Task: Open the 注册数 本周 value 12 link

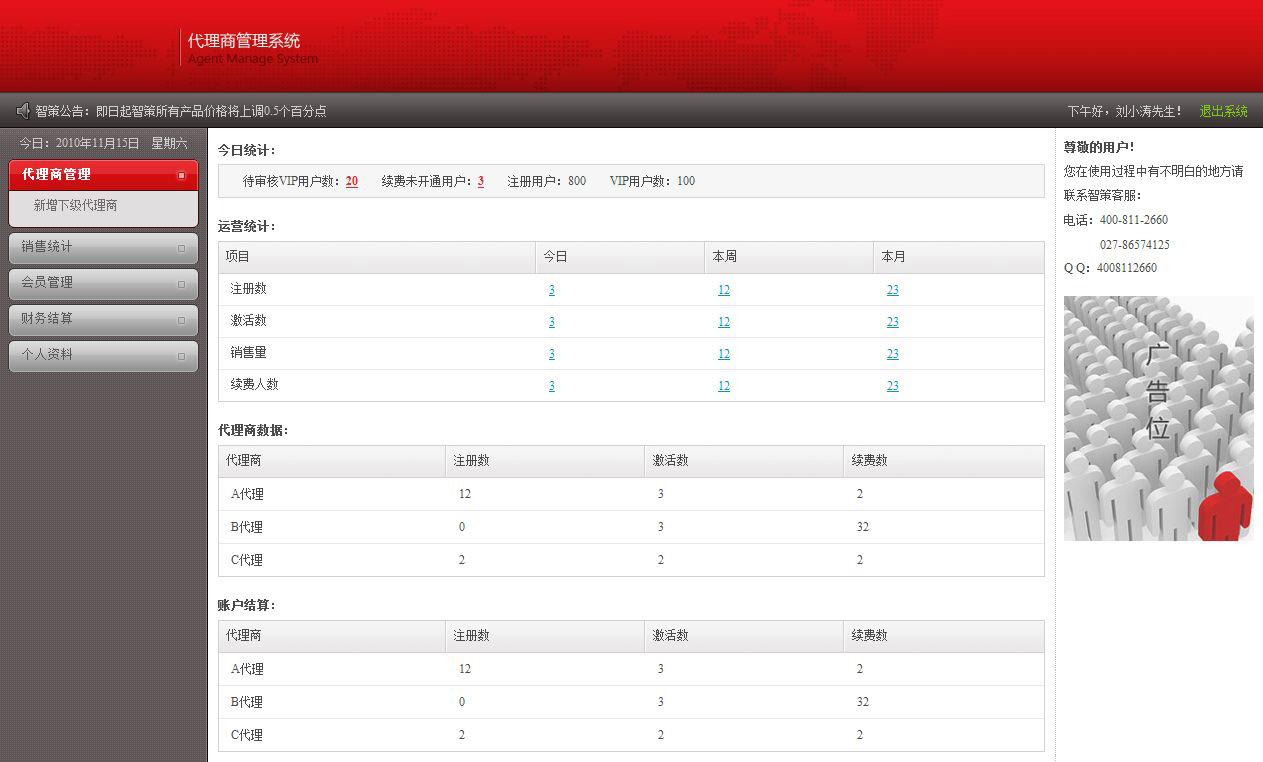Action: 724,290
